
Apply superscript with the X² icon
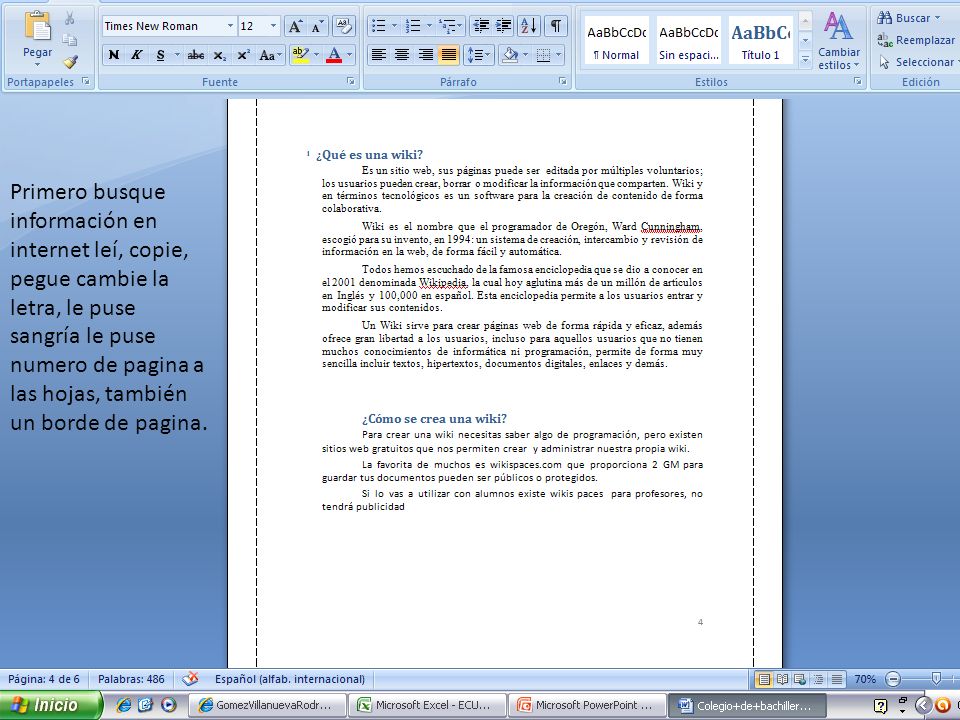pos(243,55)
